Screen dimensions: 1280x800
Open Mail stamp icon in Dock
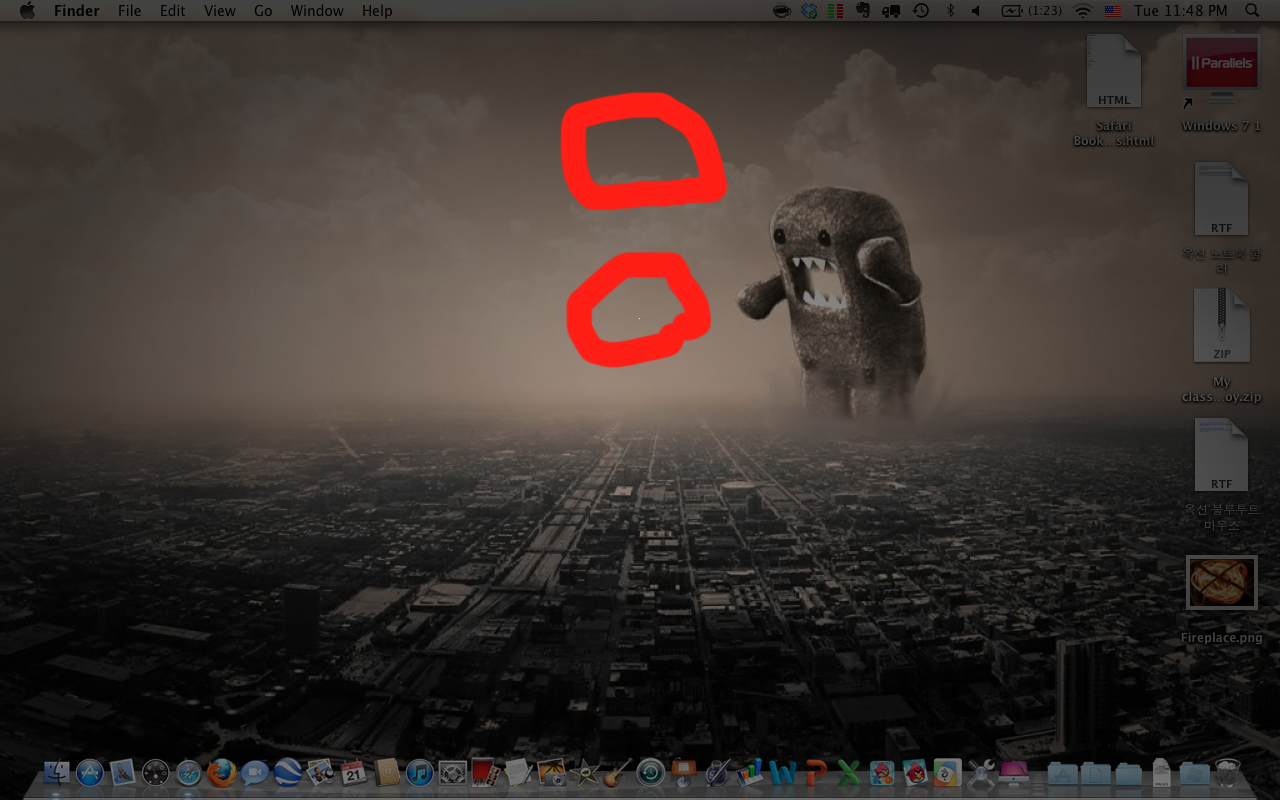(x=123, y=773)
